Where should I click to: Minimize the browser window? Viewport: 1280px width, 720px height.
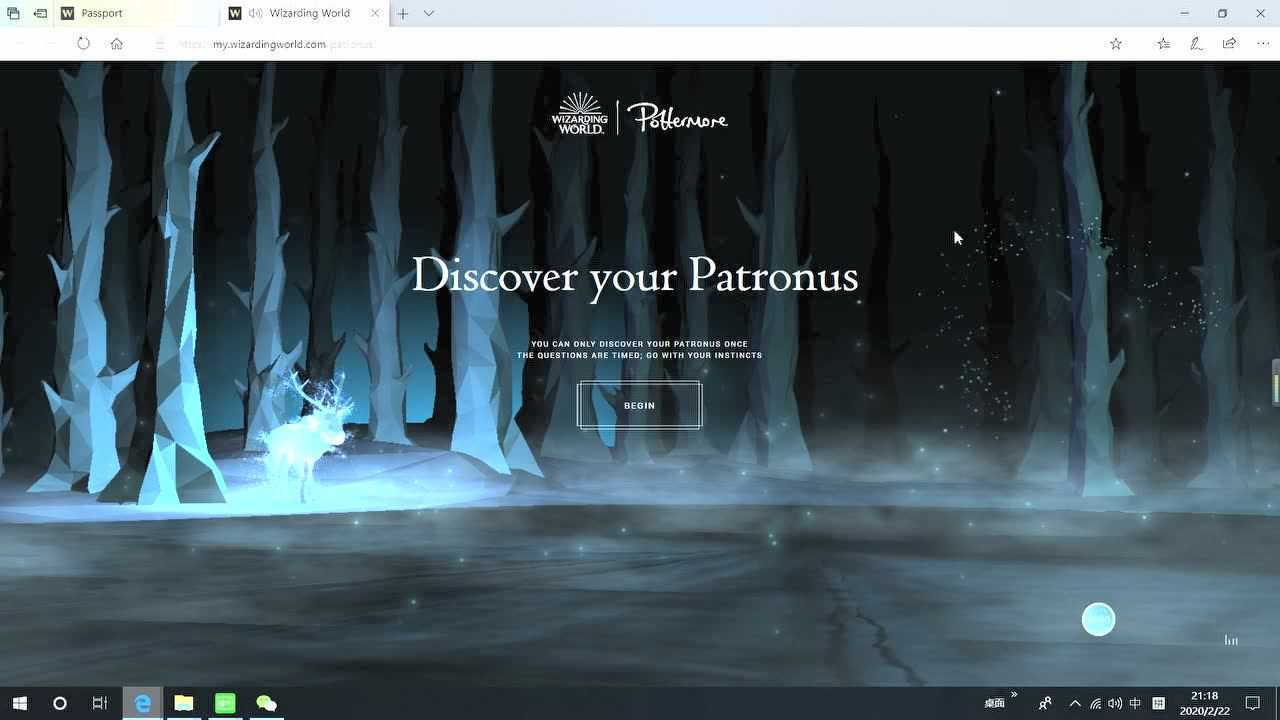(1184, 13)
